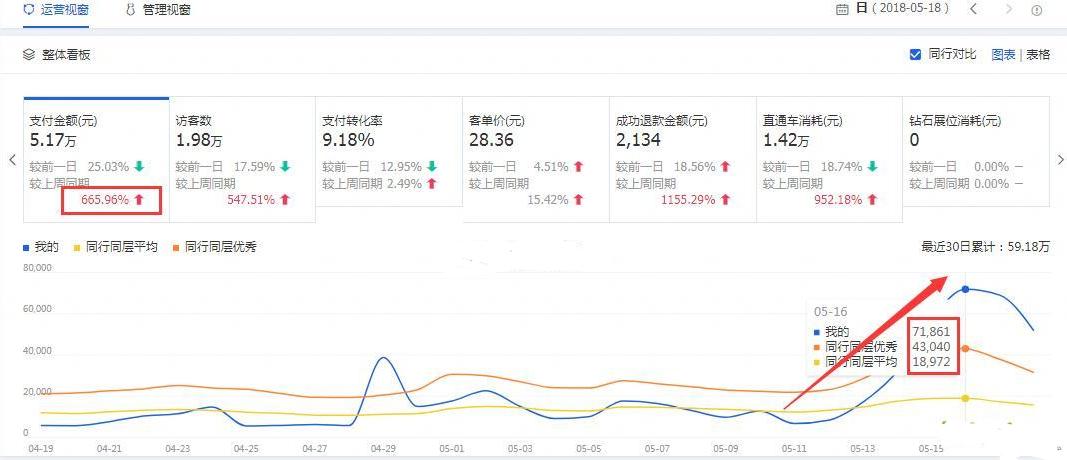Image resolution: width=1067 pixels, height=460 pixels.
Task: Click the 2,134 refund amount value
Action: pos(638,141)
